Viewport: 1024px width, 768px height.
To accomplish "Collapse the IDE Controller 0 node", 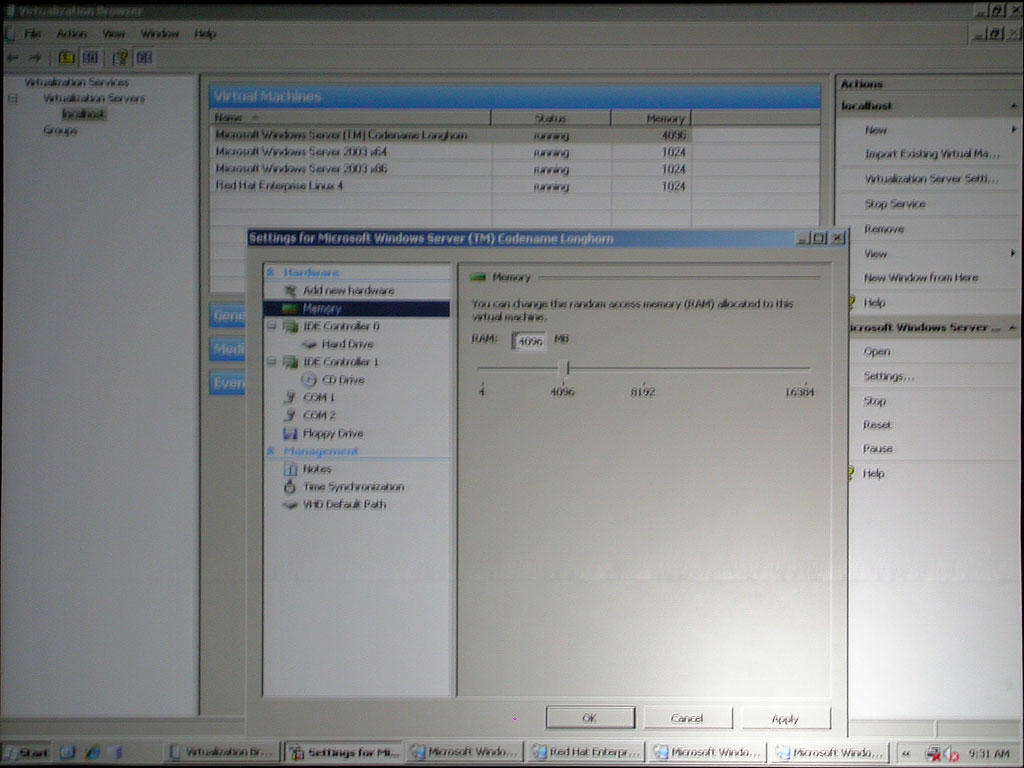I will point(271,326).
